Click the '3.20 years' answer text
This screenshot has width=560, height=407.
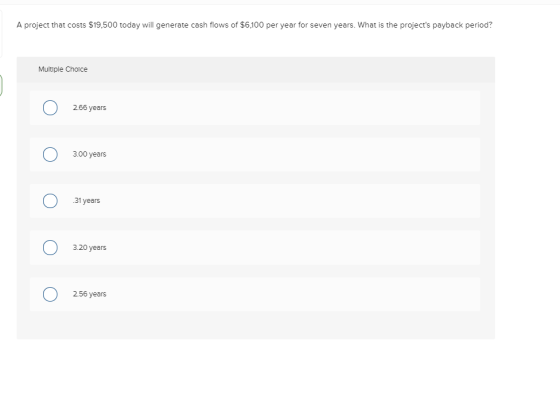89,247
